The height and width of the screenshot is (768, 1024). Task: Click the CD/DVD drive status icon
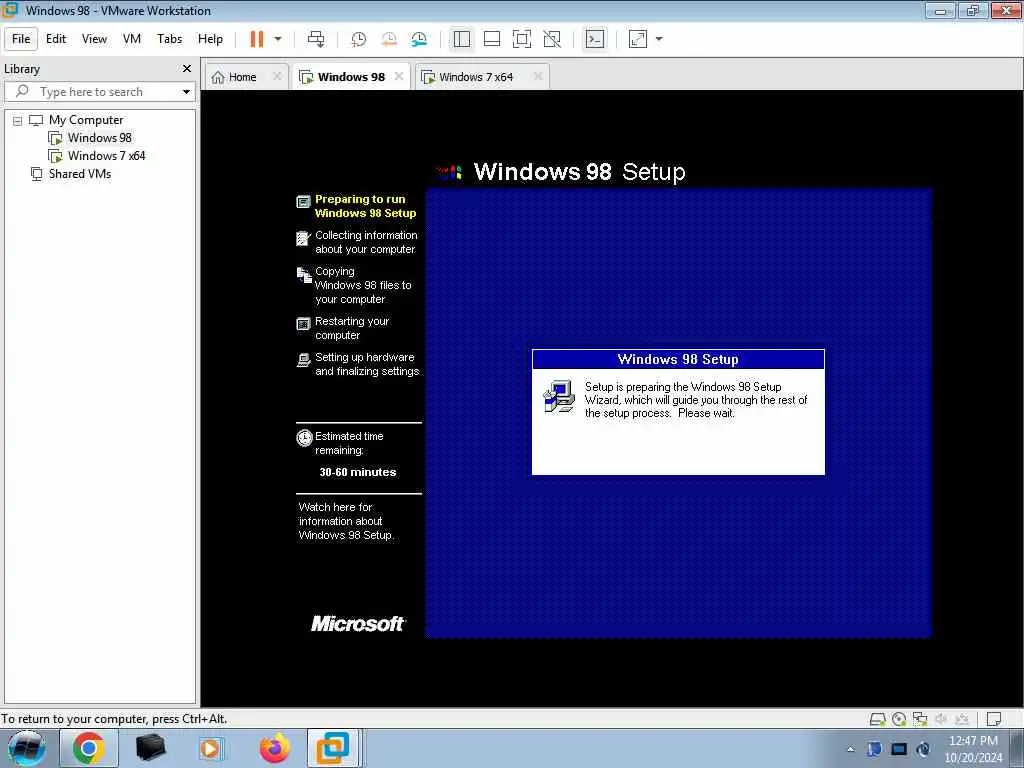tap(899, 719)
